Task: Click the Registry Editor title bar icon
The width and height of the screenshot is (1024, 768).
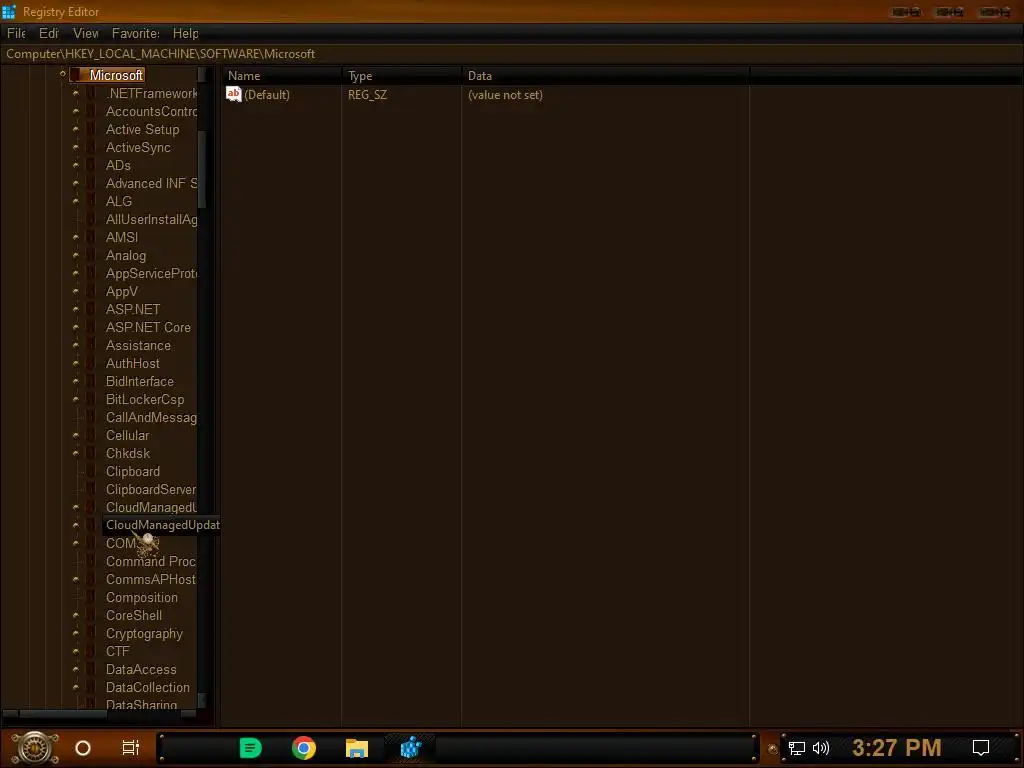Action: point(9,12)
